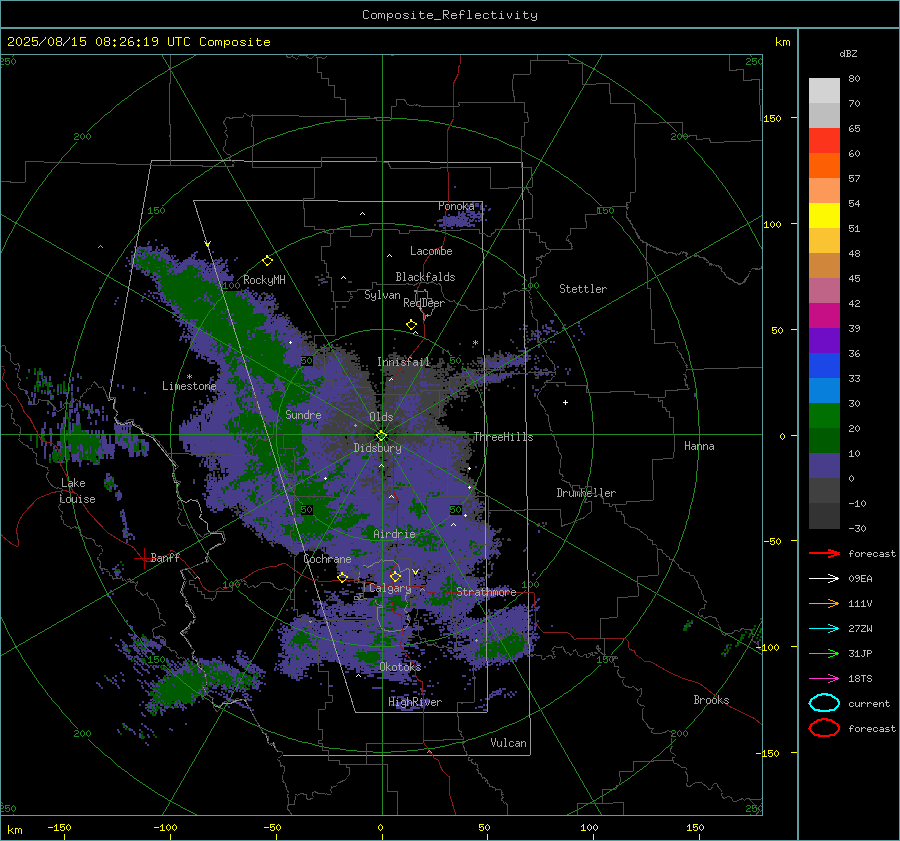Click the red 'forecast' ellipse icon
Screen dimensions: 900x841
click(x=824, y=728)
